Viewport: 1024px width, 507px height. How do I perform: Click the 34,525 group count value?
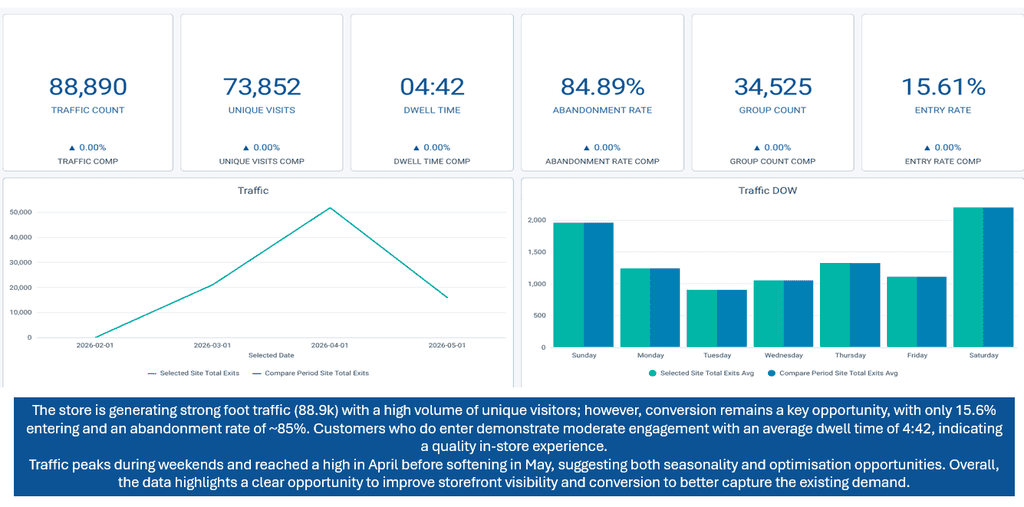[773, 86]
